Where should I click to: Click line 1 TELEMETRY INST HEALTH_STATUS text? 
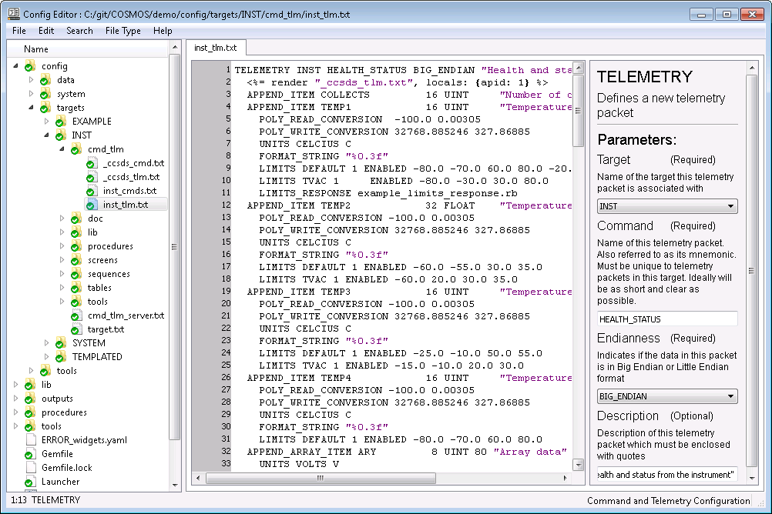tap(354, 70)
